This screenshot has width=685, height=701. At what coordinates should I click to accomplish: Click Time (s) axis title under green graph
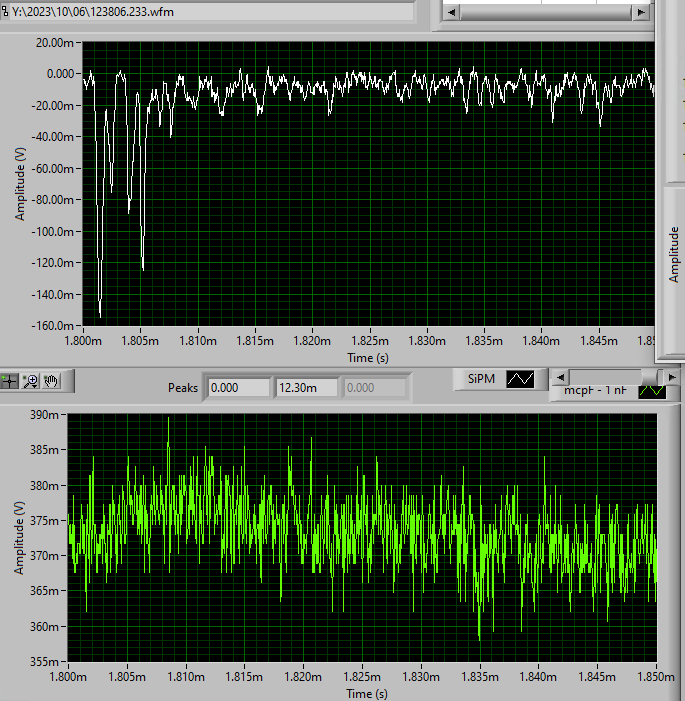[x=367, y=693]
